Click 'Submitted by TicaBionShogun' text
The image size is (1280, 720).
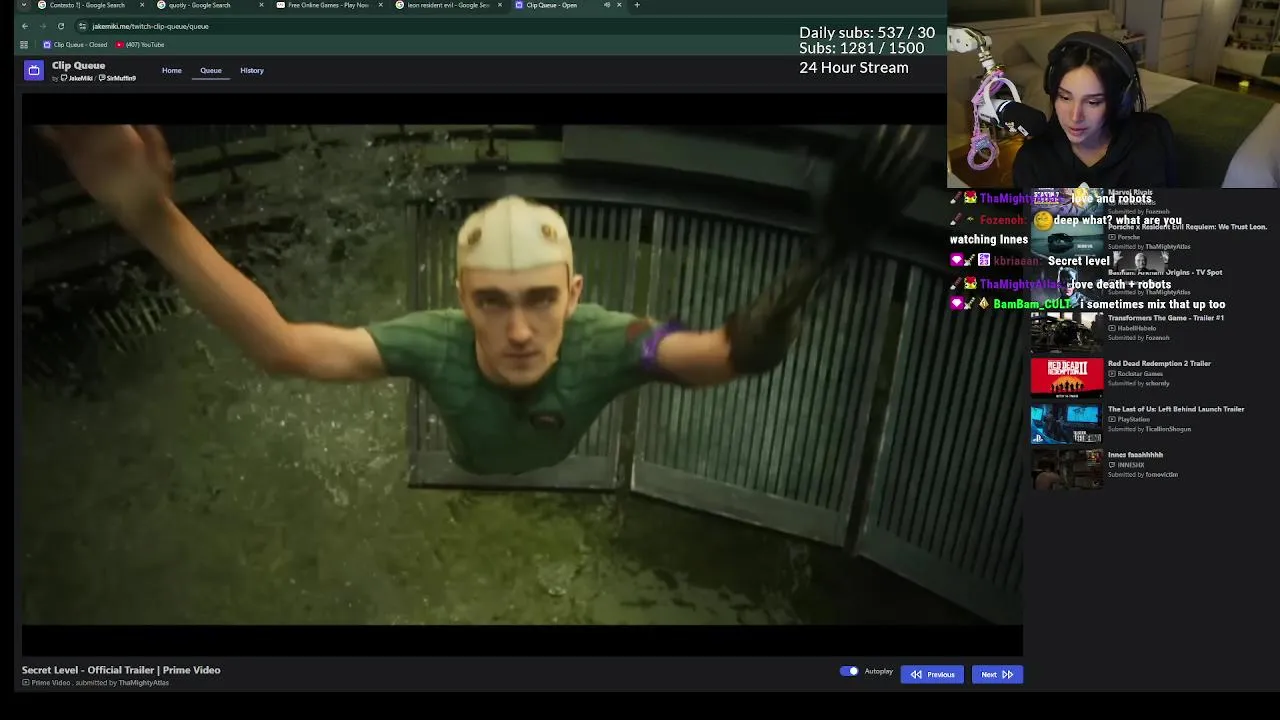click(1150, 429)
